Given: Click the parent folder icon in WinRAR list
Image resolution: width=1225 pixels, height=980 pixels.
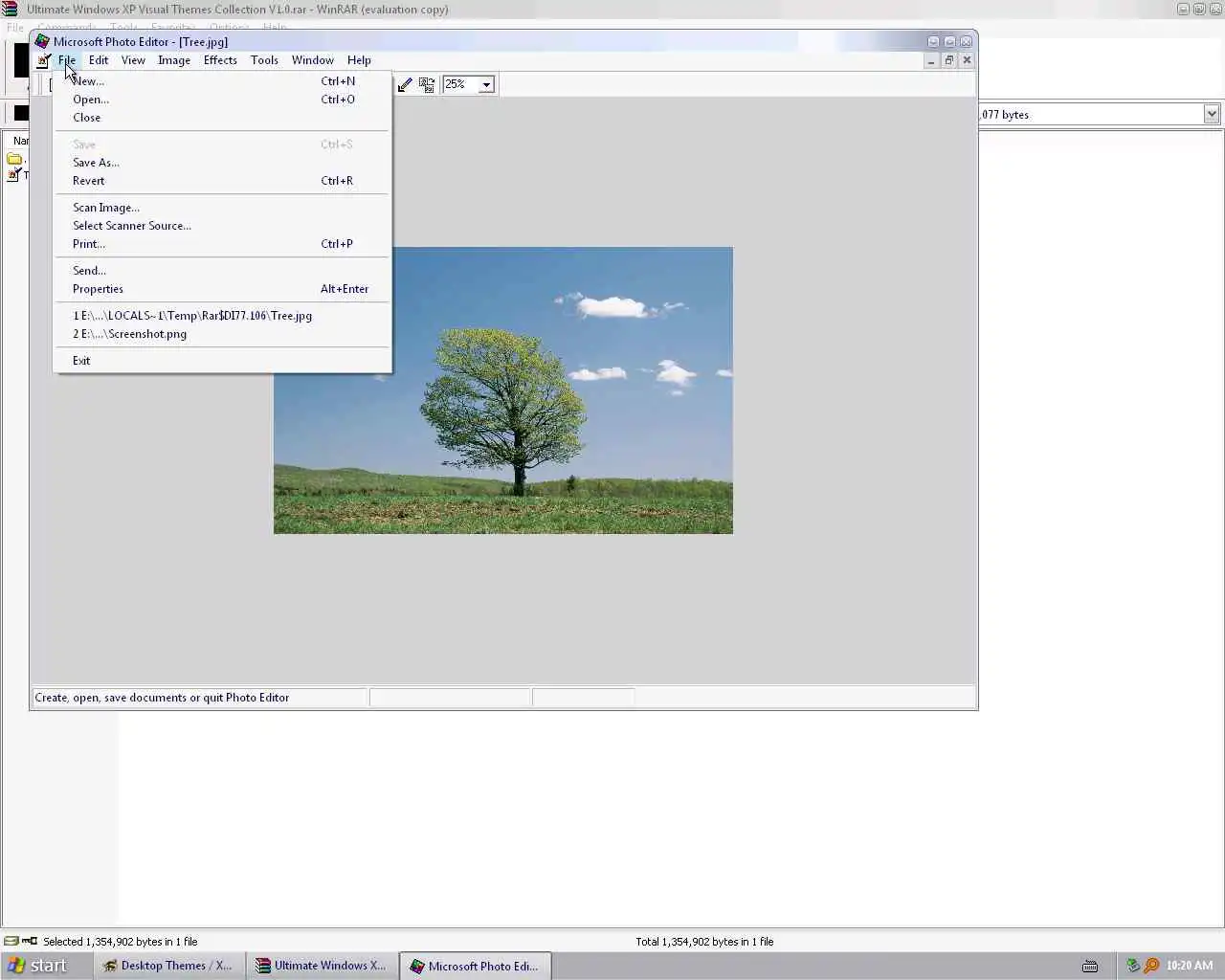Looking at the screenshot, I should [x=14, y=159].
